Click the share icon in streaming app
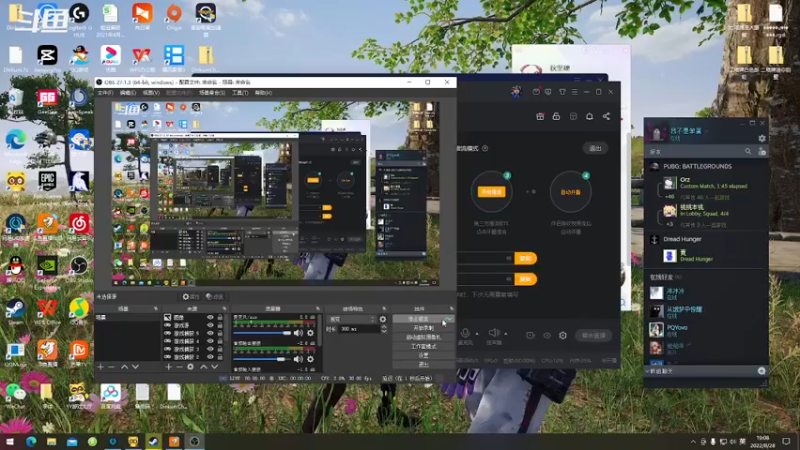Image resolution: width=800 pixels, height=450 pixels. pos(606,116)
